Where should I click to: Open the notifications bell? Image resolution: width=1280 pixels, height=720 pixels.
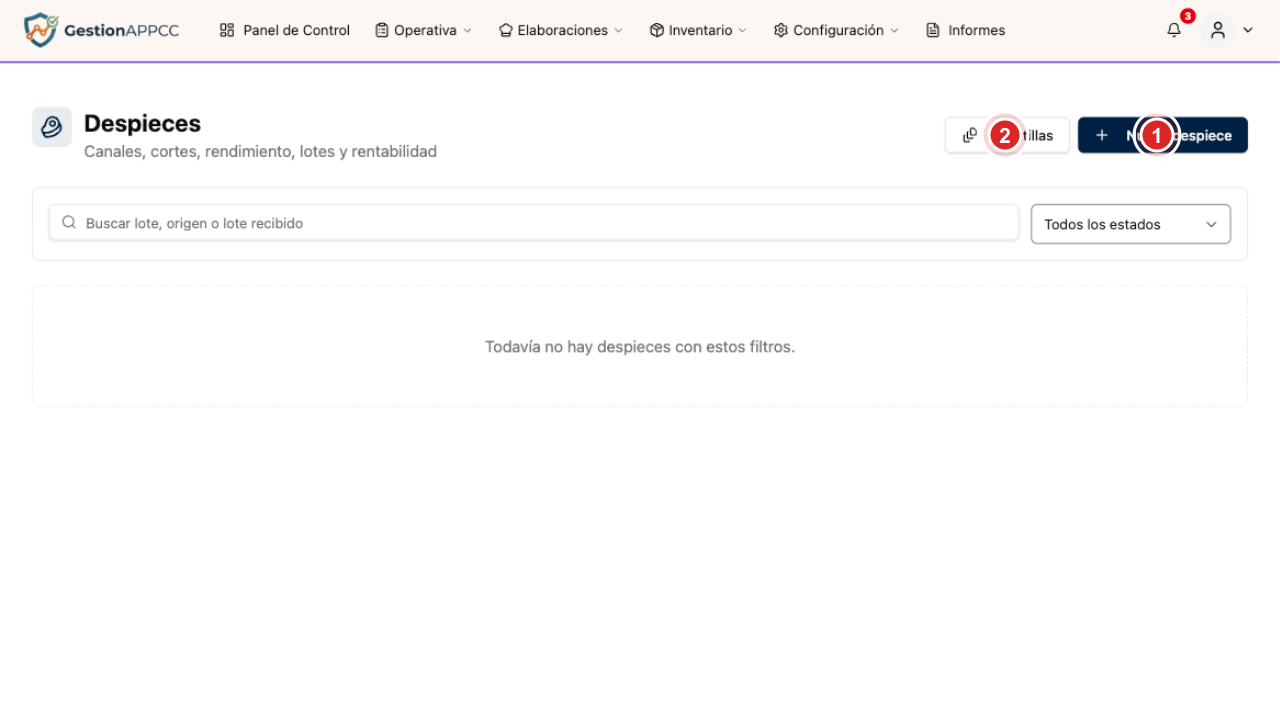tap(1174, 30)
